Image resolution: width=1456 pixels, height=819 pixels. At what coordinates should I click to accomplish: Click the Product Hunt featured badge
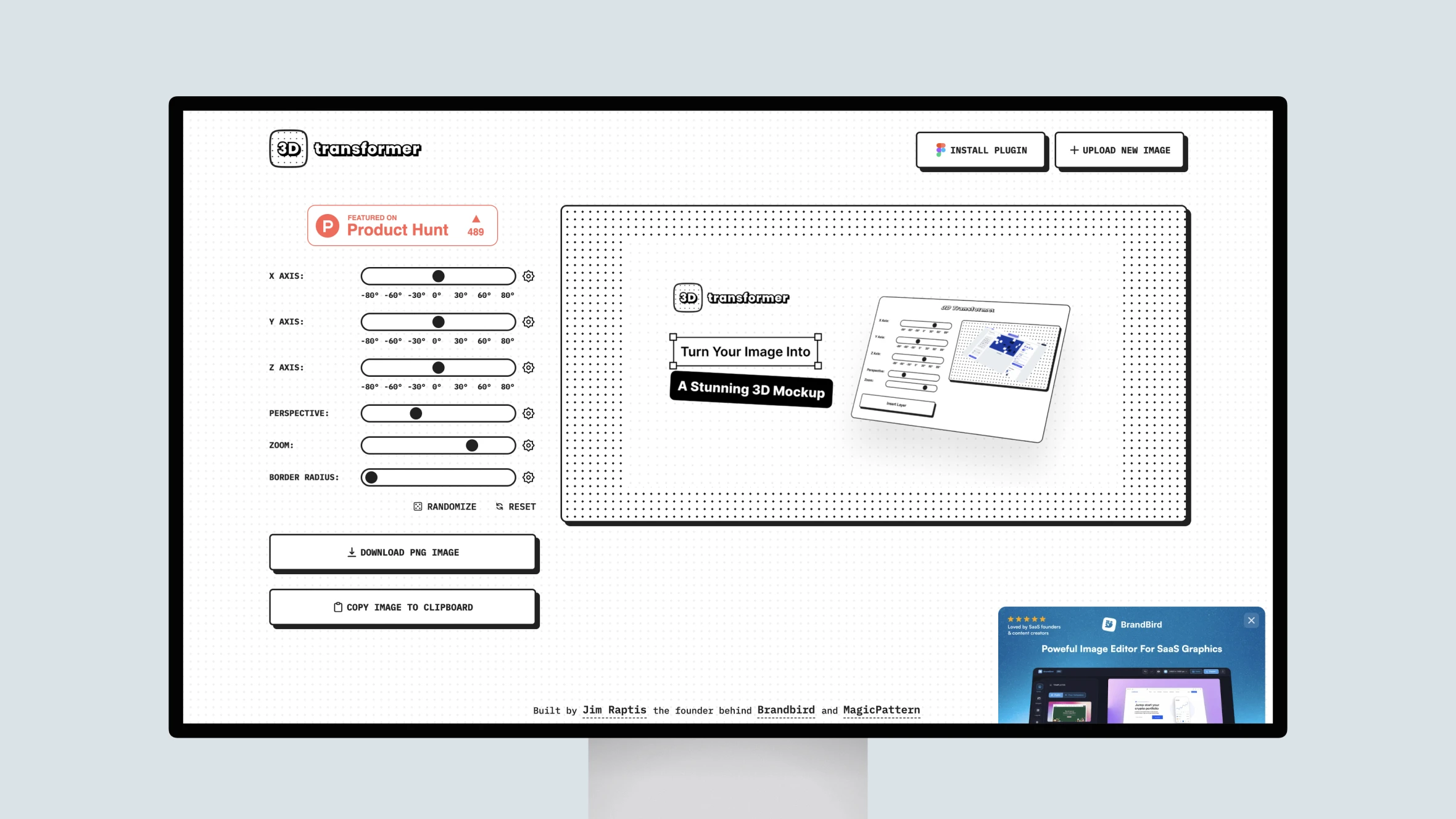(x=402, y=224)
